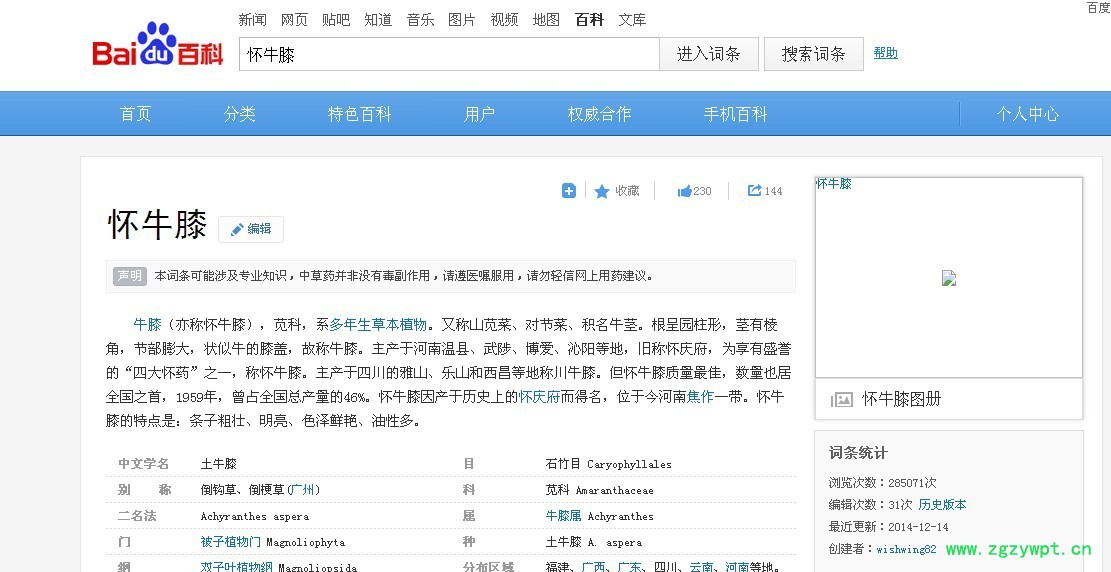
Task: Follow the 广西 link in 分布区域
Action: [x=594, y=567]
